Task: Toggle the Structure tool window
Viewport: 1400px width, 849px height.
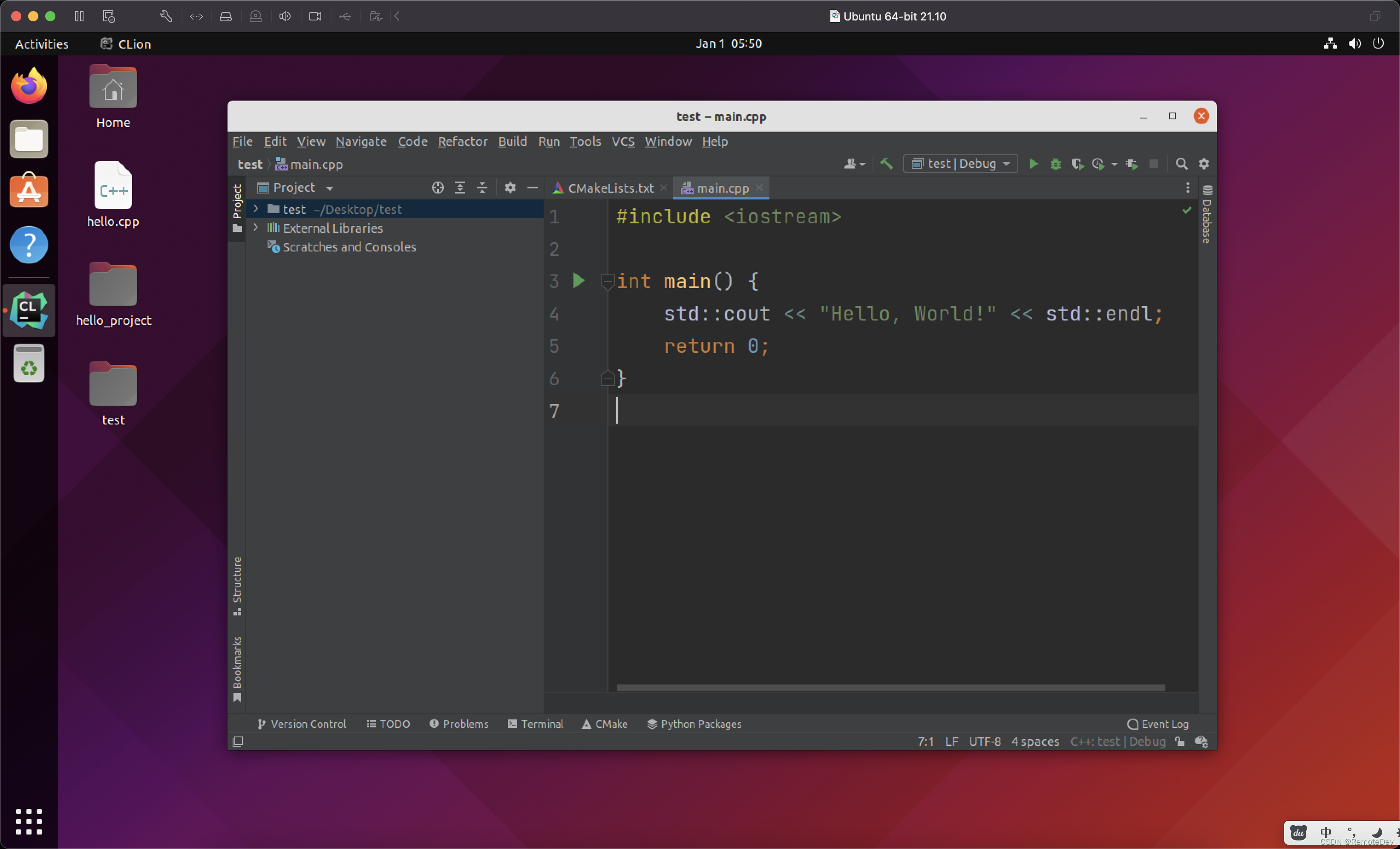Action: point(237,585)
